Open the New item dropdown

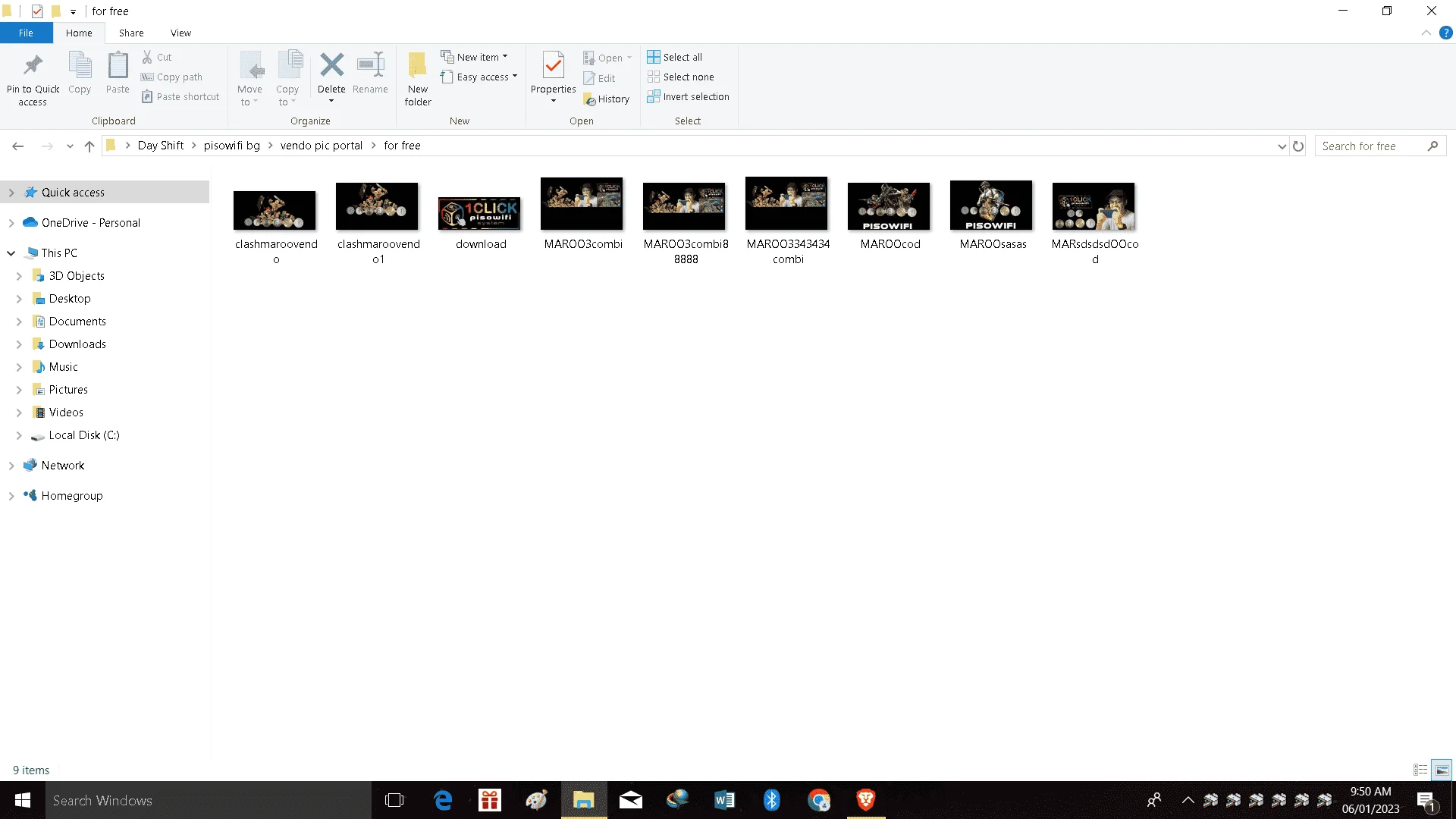point(475,57)
